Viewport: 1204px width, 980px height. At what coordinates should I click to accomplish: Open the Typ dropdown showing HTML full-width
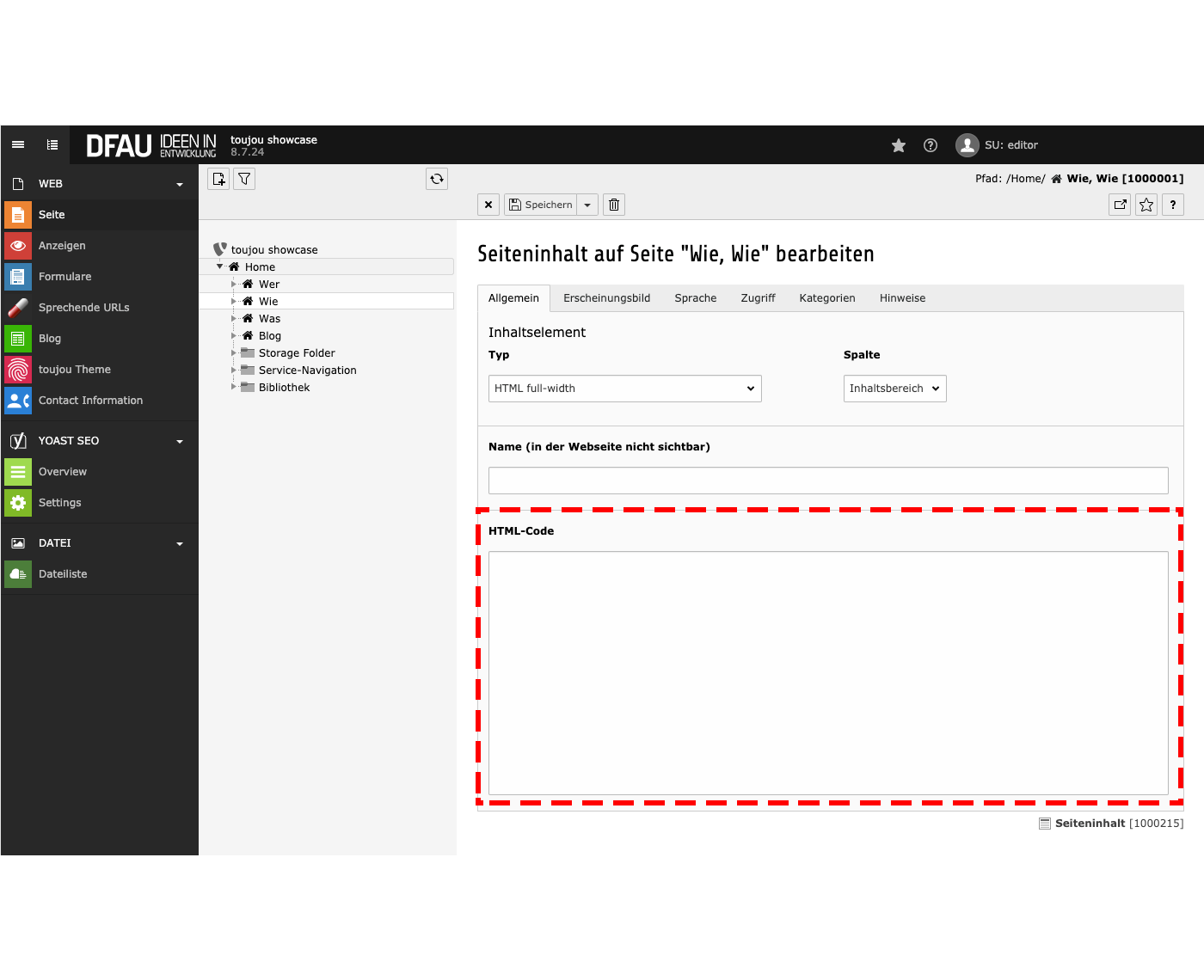tap(624, 389)
